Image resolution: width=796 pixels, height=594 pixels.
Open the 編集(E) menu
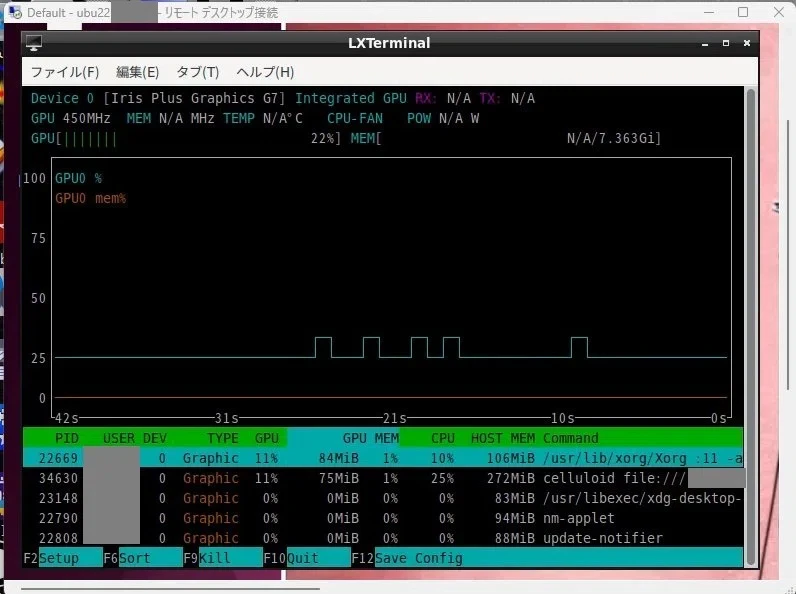tap(138, 72)
